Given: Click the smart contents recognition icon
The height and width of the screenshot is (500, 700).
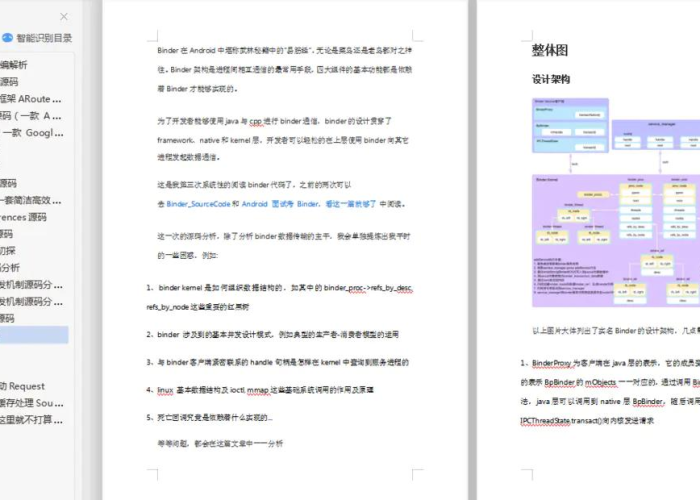Looking at the screenshot, I should [7, 38].
